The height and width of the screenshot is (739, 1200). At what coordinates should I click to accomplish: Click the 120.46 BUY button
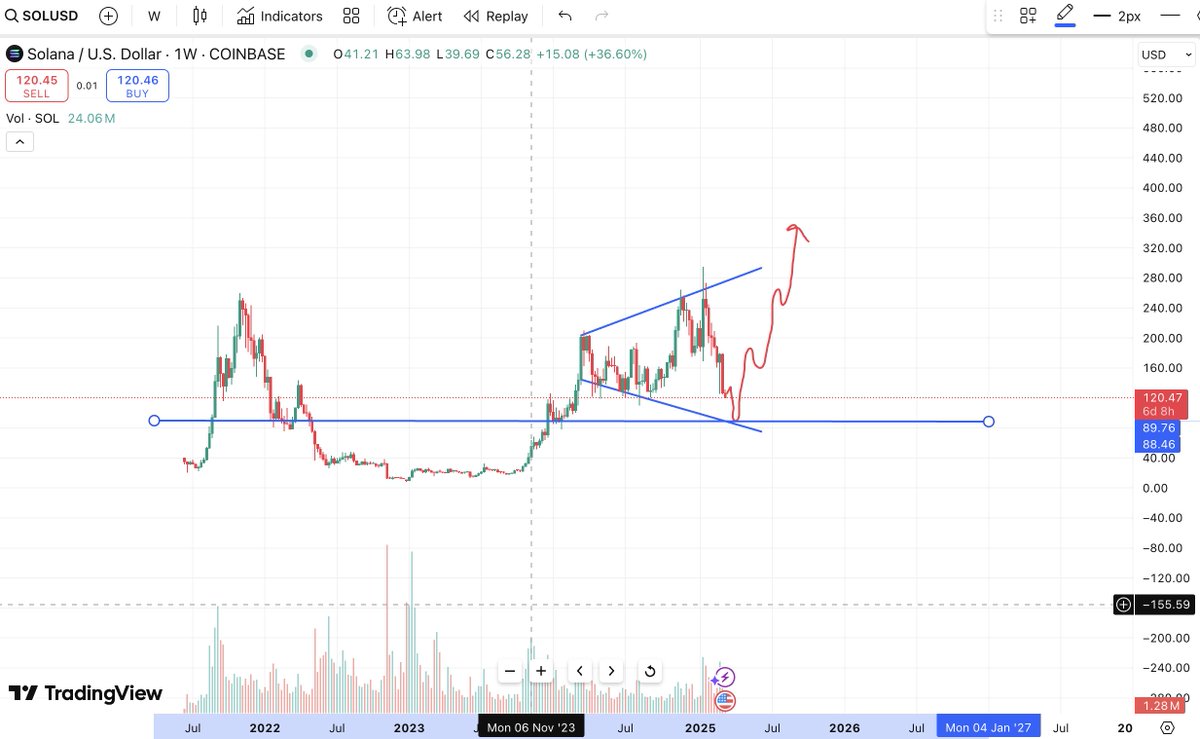point(137,86)
